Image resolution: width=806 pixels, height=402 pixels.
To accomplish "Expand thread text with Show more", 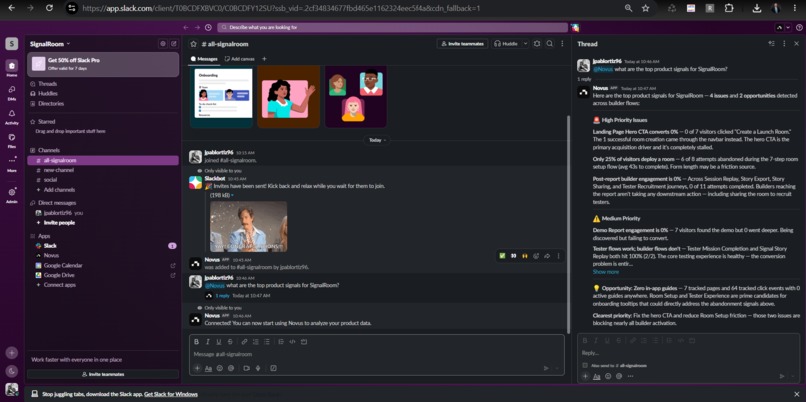I will coord(606,271).
